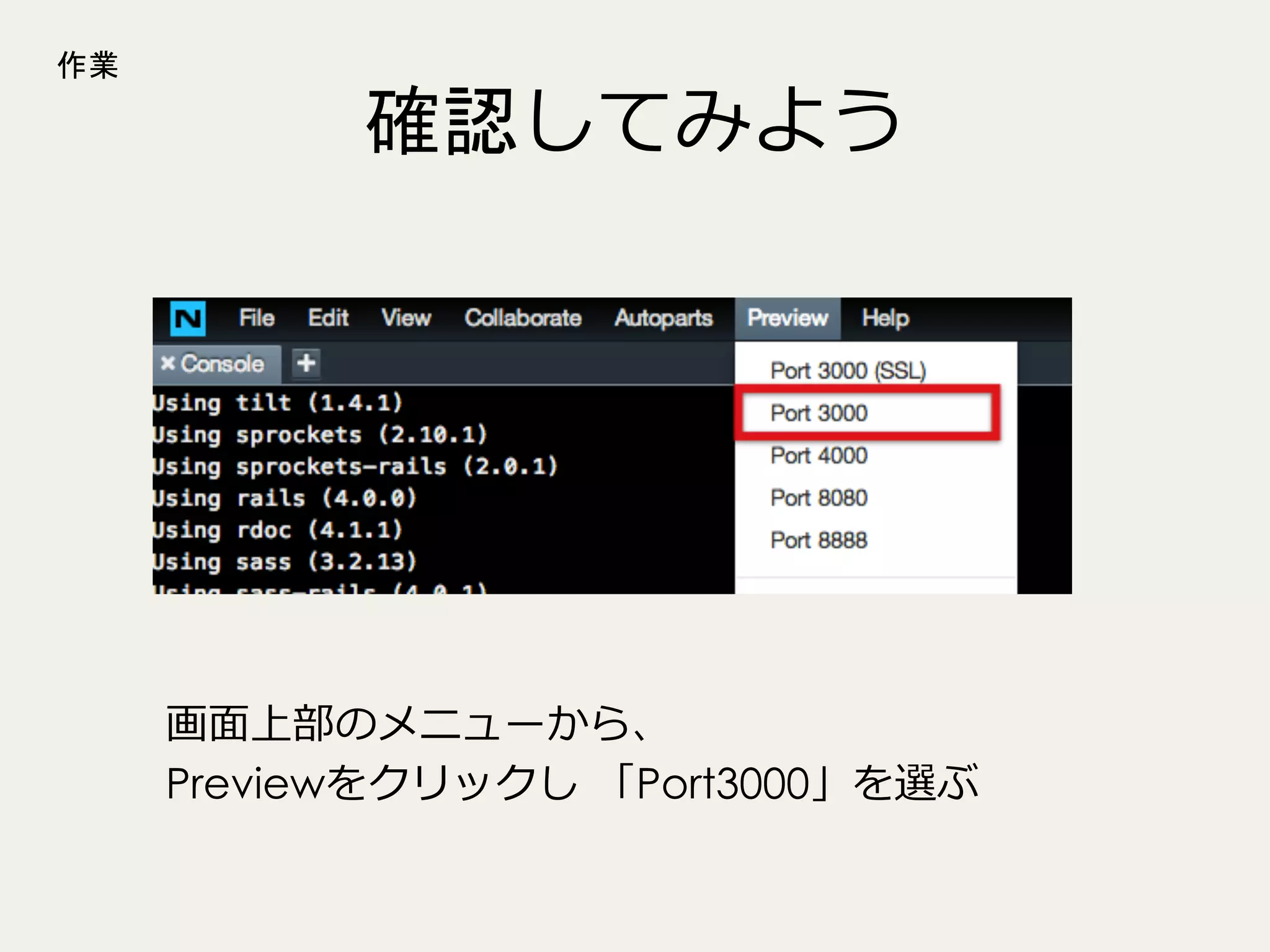Click the console line 'Using rails (4.0.0)'
Screen dimensions: 1270x952
[285, 498]
